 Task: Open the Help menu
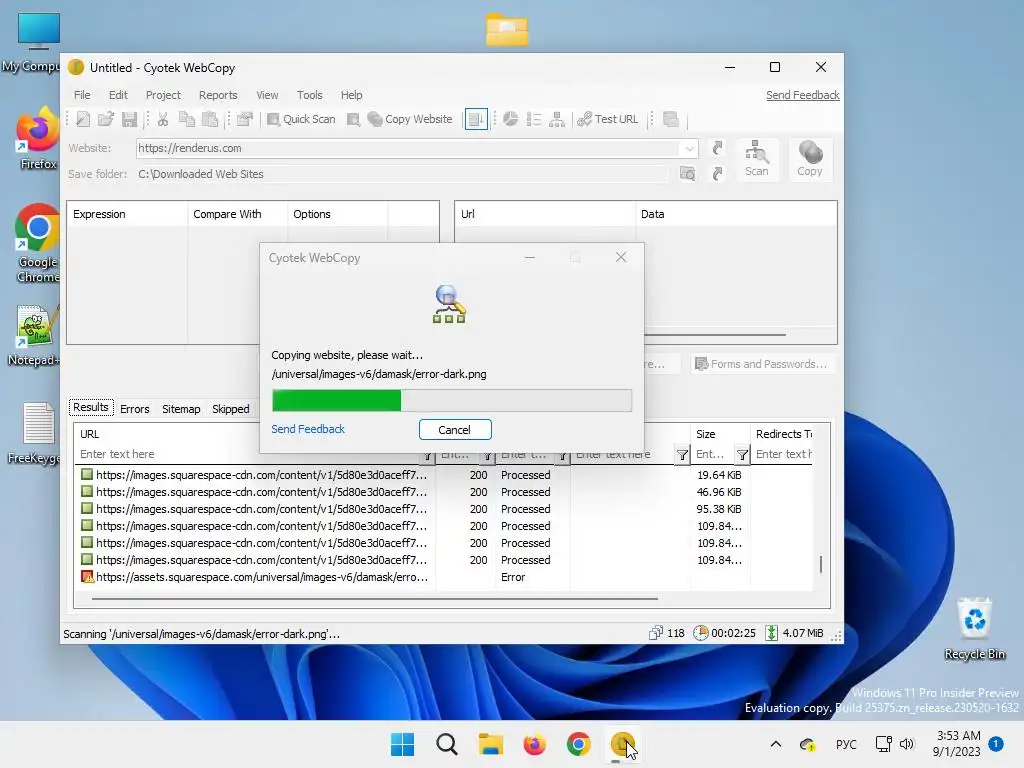[351, 95]
